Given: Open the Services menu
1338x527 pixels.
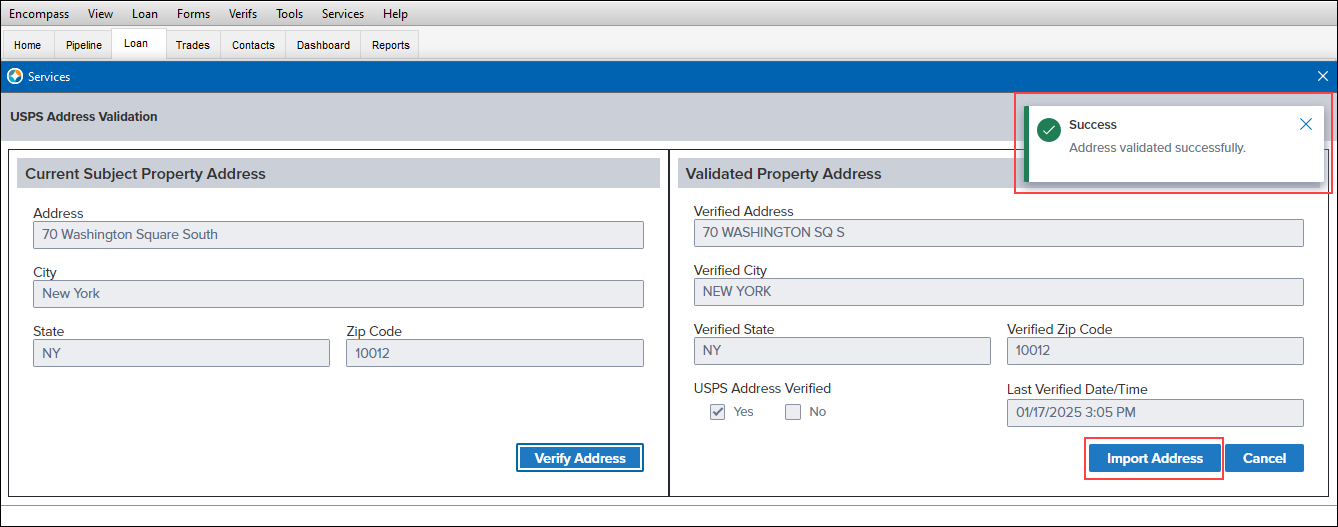Looking at the screenshot, I should (343, 14).
